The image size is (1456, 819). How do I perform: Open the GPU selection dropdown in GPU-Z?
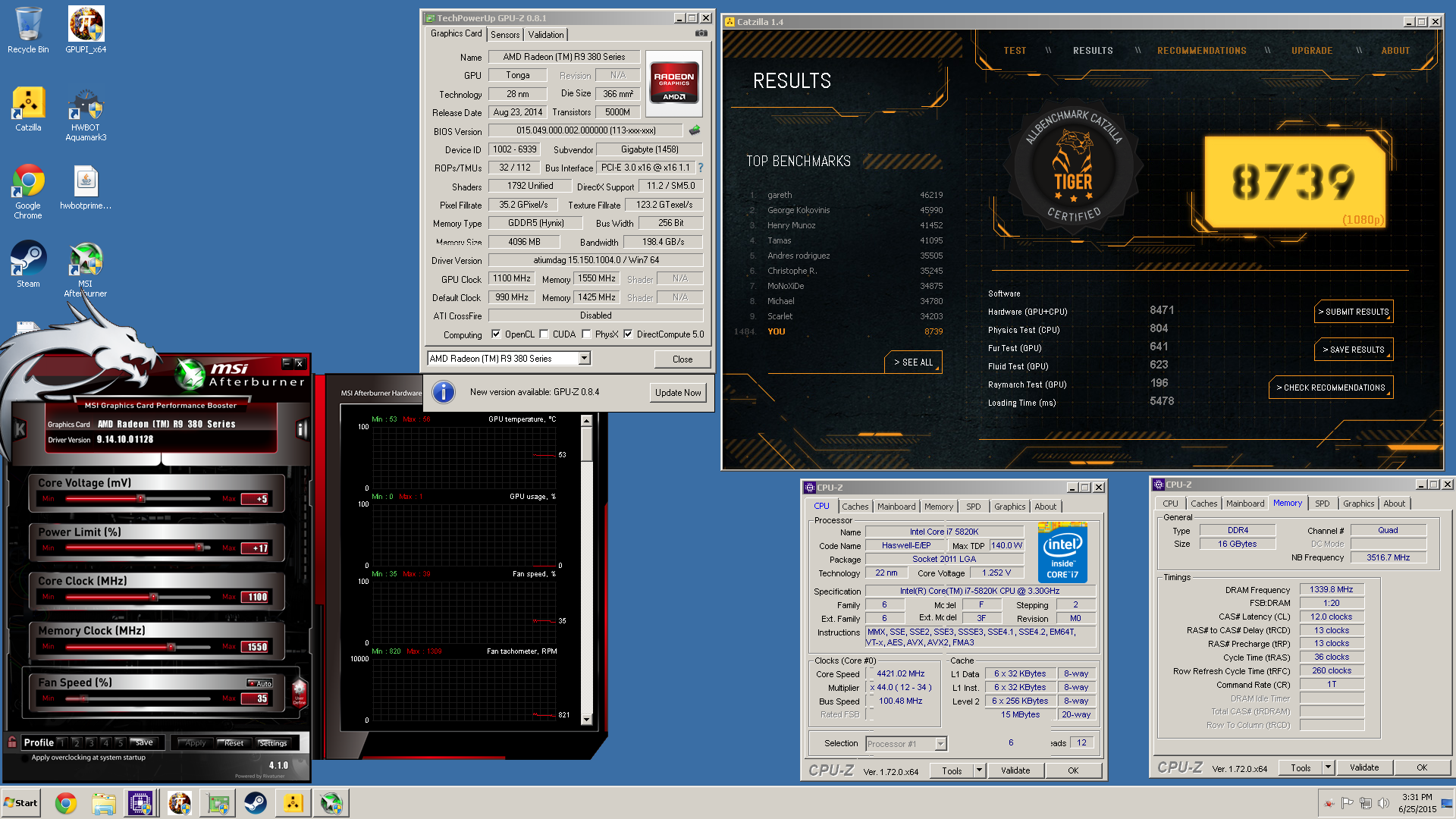tap(585, 358)
